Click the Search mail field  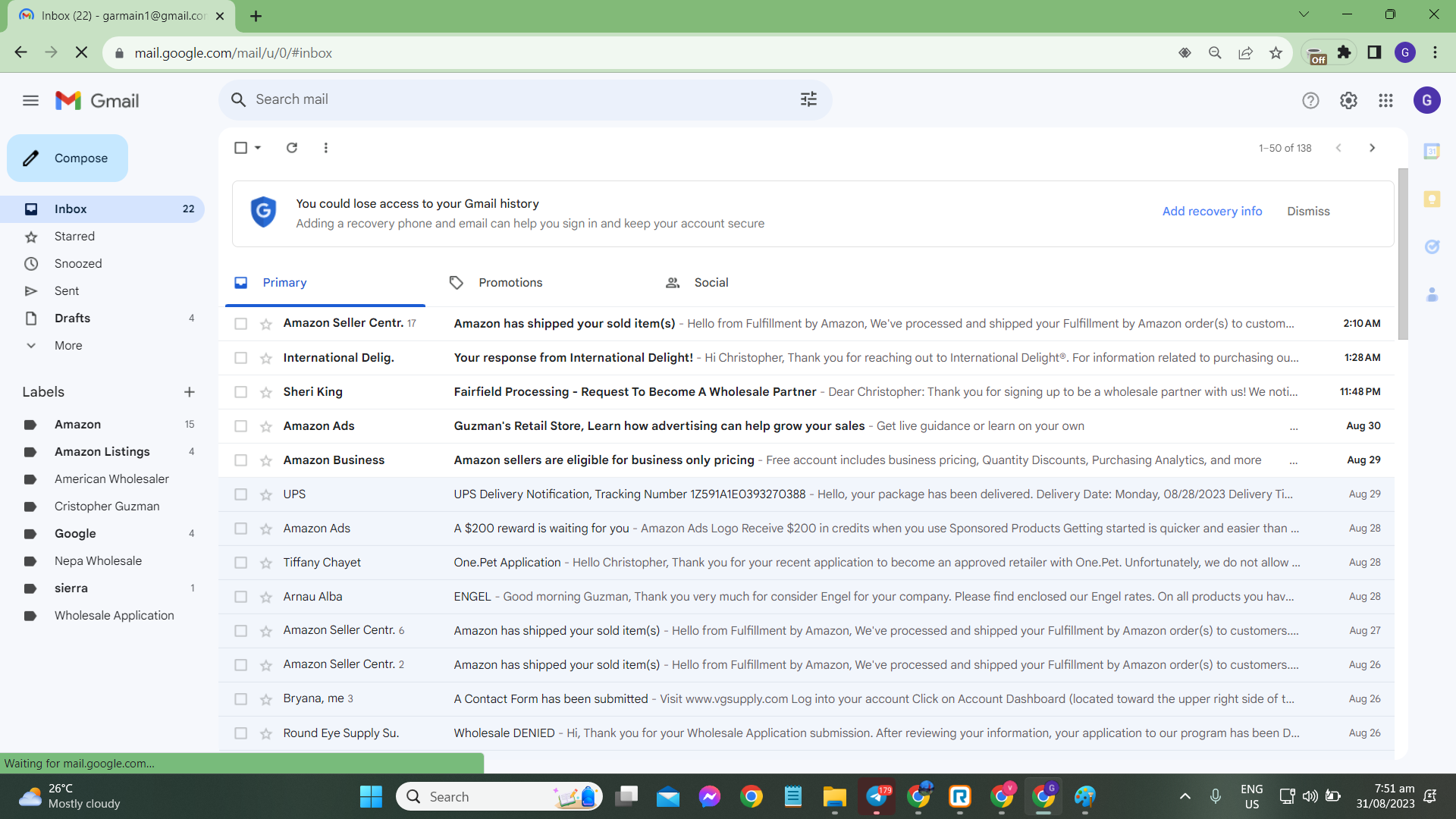tap(523, 99)
